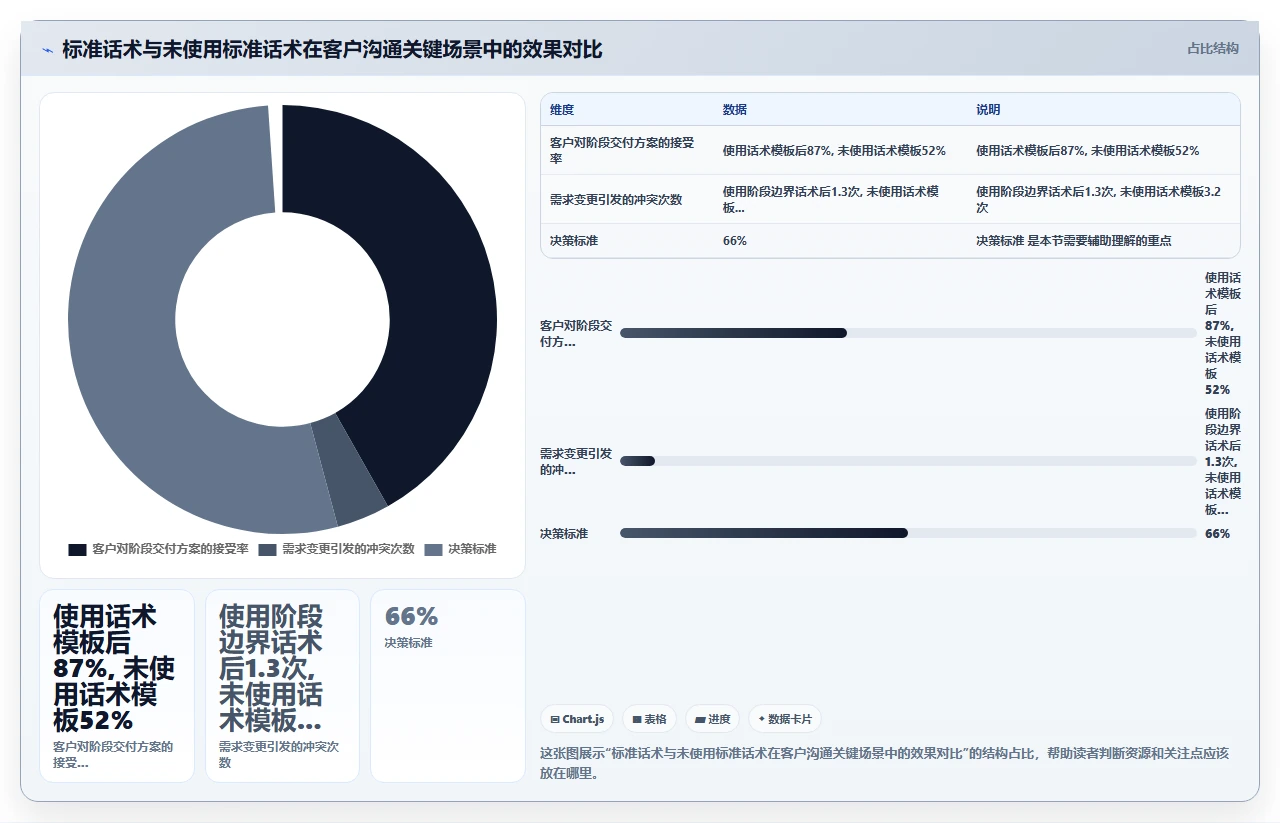
Task: Click the lightning icon beside the title
Action: (x=47, y=50)
